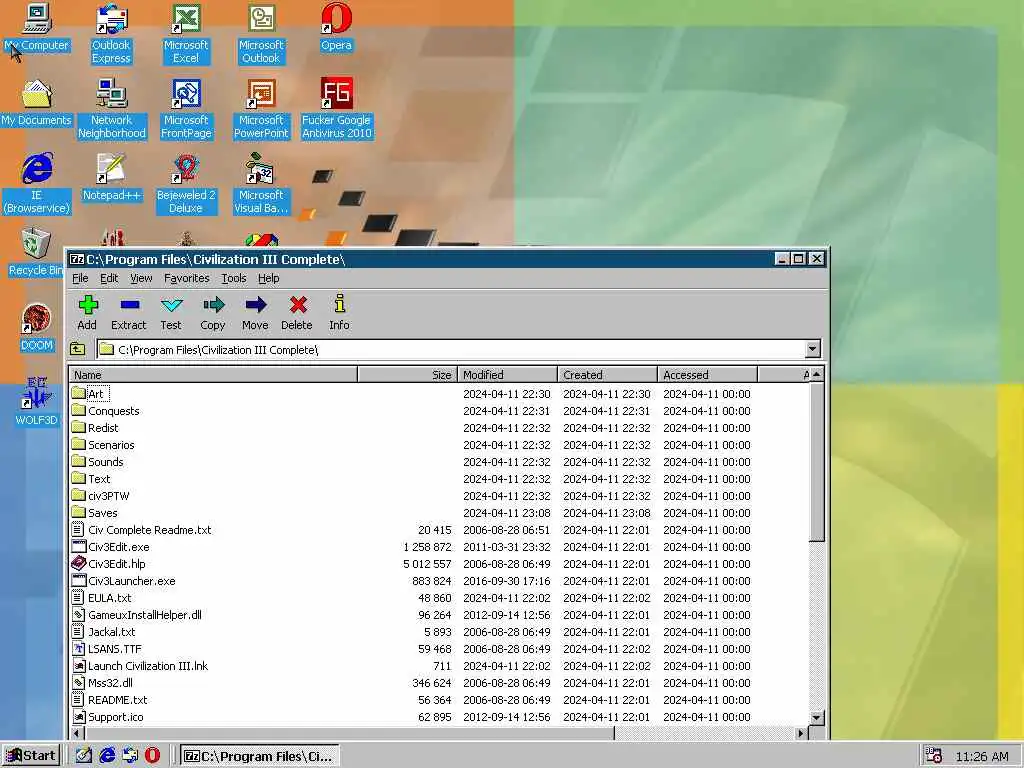The width and height of the screenshot is (1024, 768).
Task: Select the Copy toolbar icon
Action: (213, 313)
